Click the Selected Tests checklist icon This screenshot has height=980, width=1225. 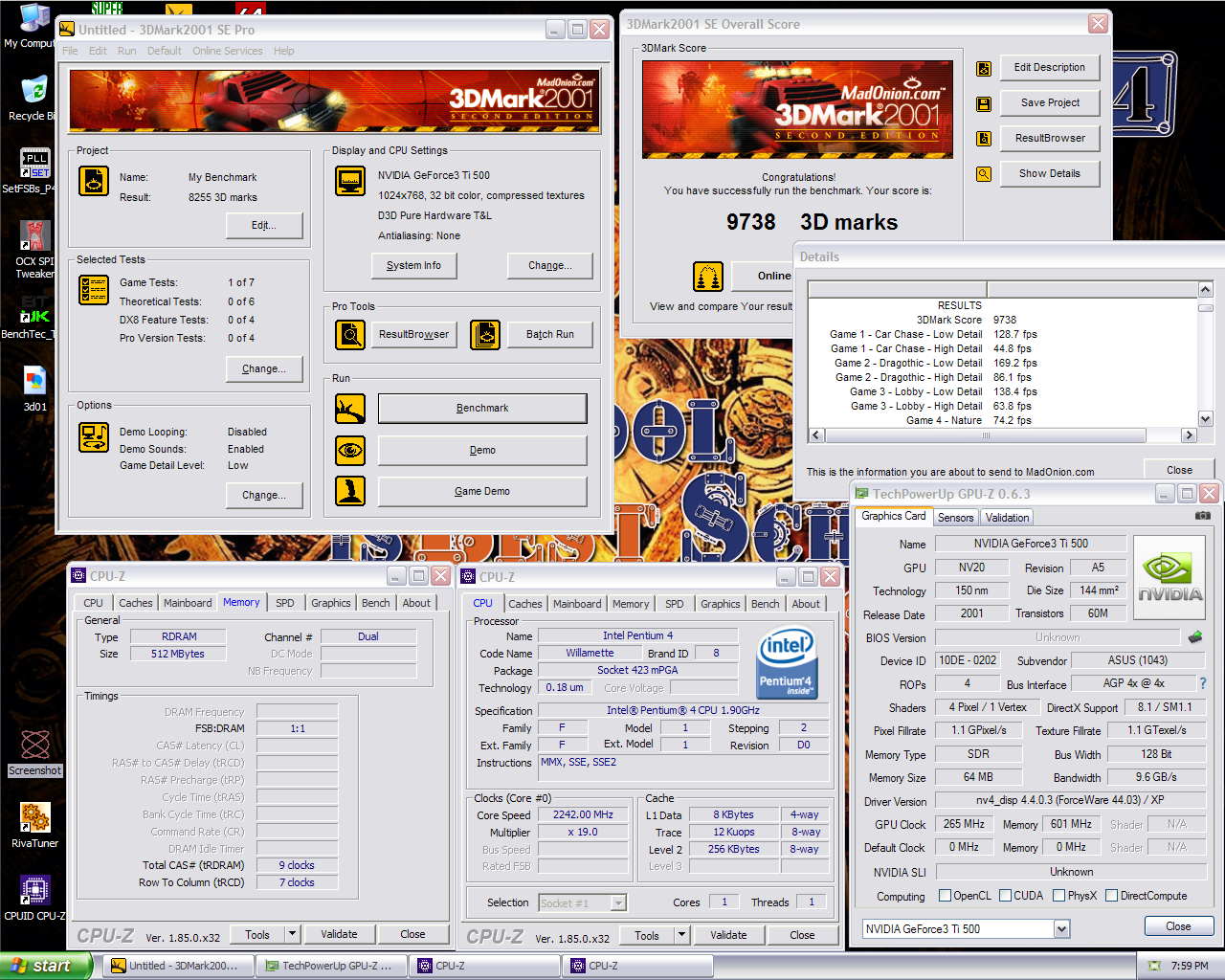point(94,290)
